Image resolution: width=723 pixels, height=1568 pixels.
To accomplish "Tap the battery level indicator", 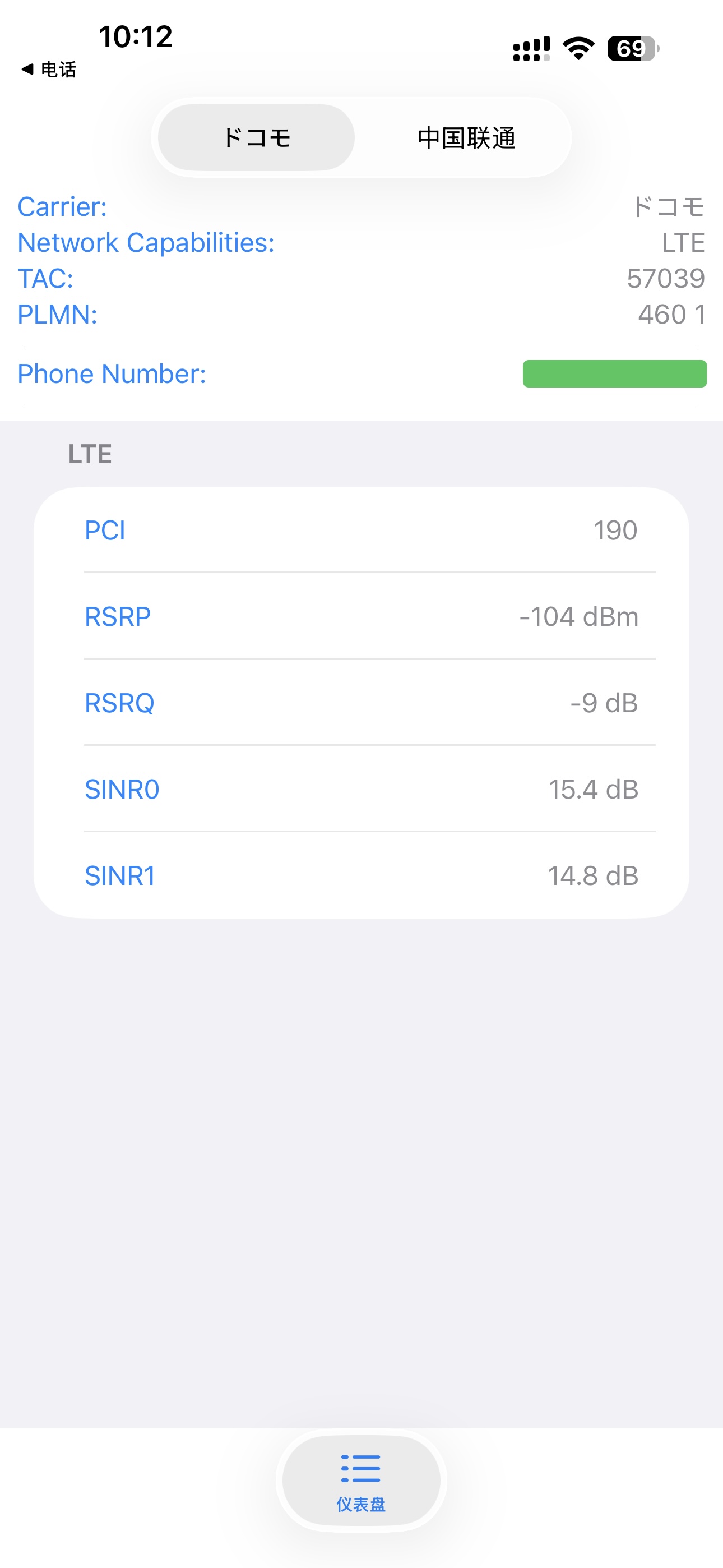I will [x=632, y=49].
